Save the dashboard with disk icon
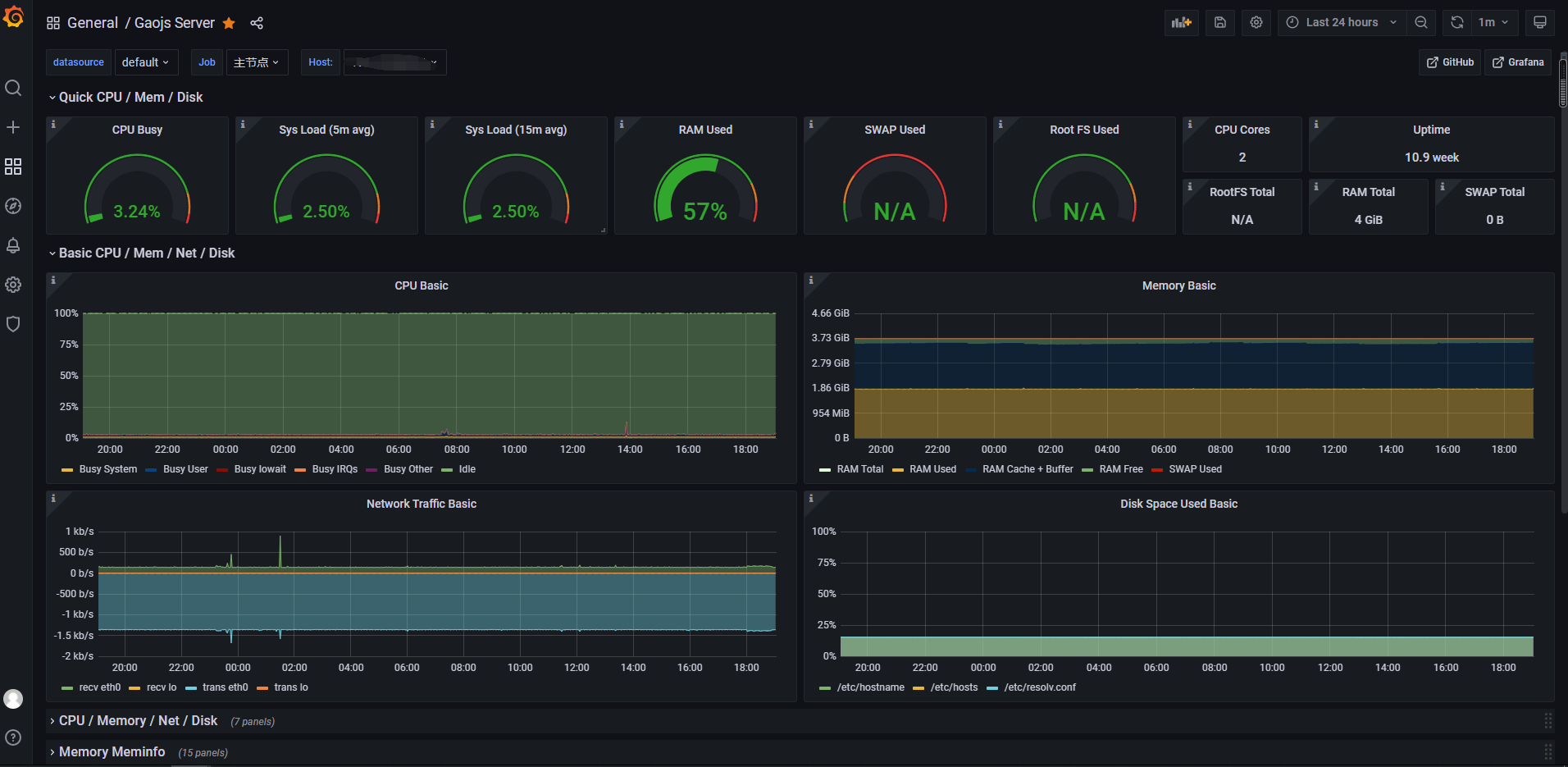The image size is (1568, 767). pyautogui.click(x=1220, y=23)
